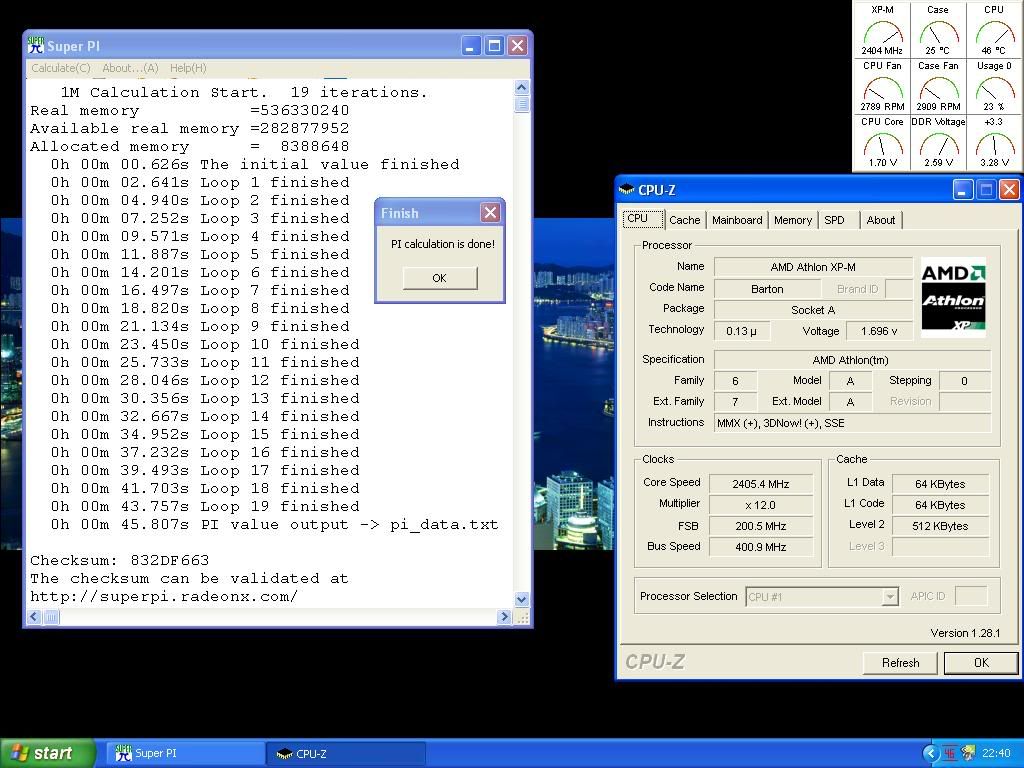1024x768 pixels.
Task: Close the CPU-Z window
Action: (x=1009, y=190)
